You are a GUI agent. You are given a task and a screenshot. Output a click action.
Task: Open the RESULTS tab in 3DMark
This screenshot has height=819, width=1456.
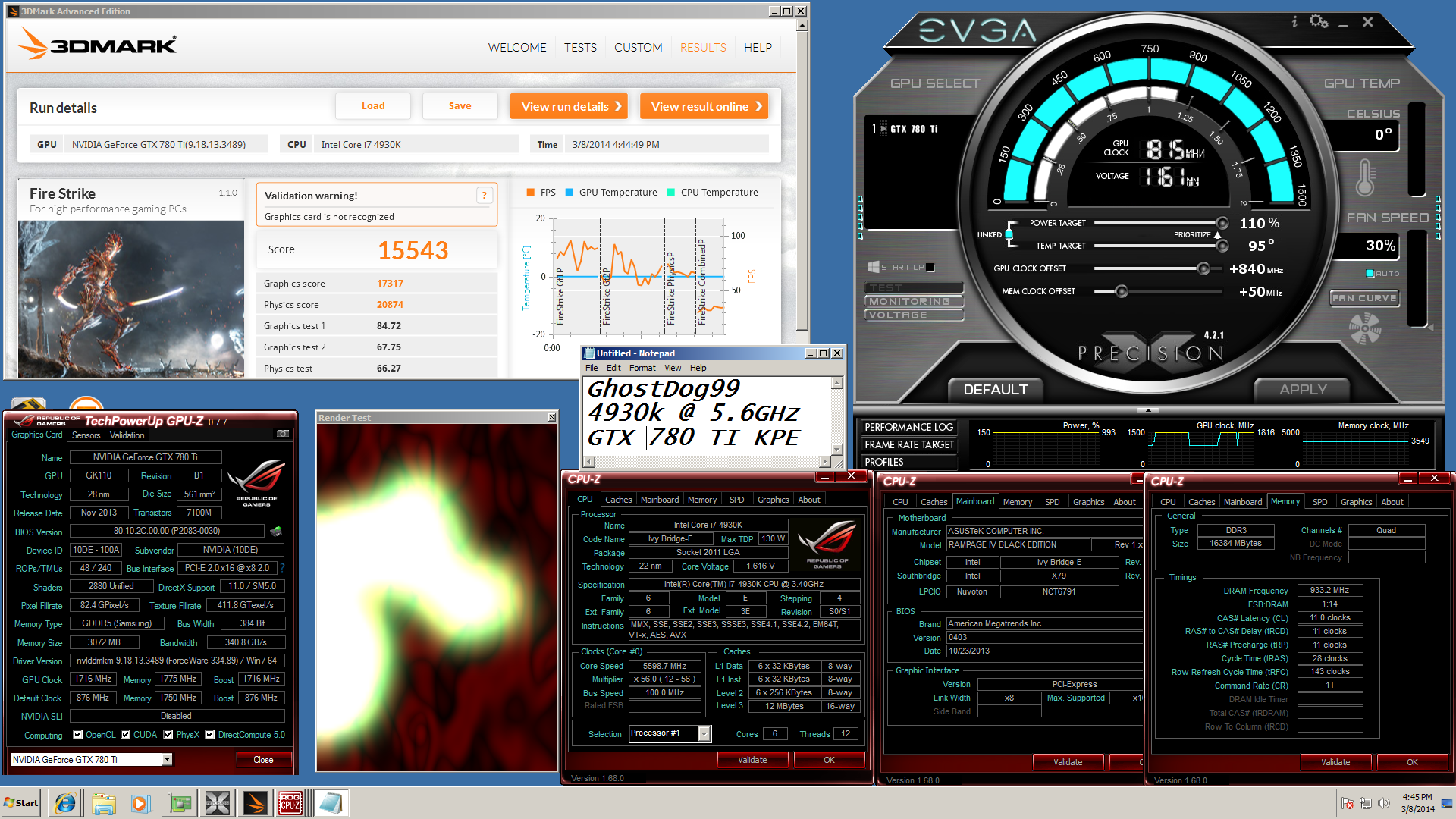pyautogui.click(x=703, y=47)
